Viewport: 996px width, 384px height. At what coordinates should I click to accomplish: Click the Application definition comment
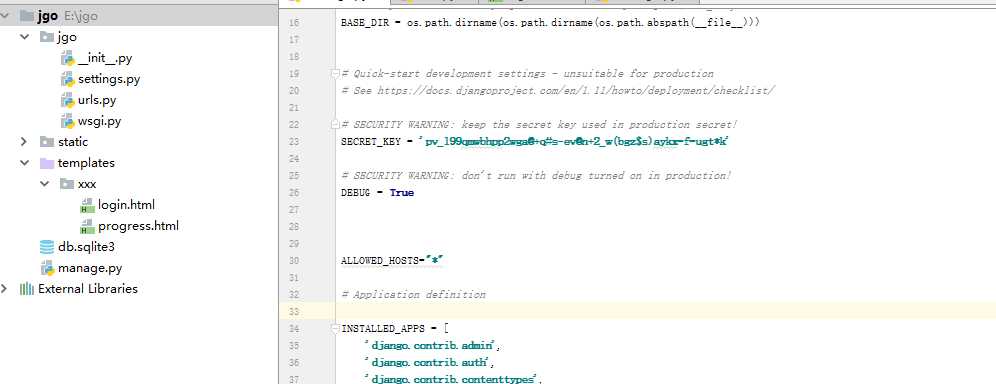[x=414, y=295]
